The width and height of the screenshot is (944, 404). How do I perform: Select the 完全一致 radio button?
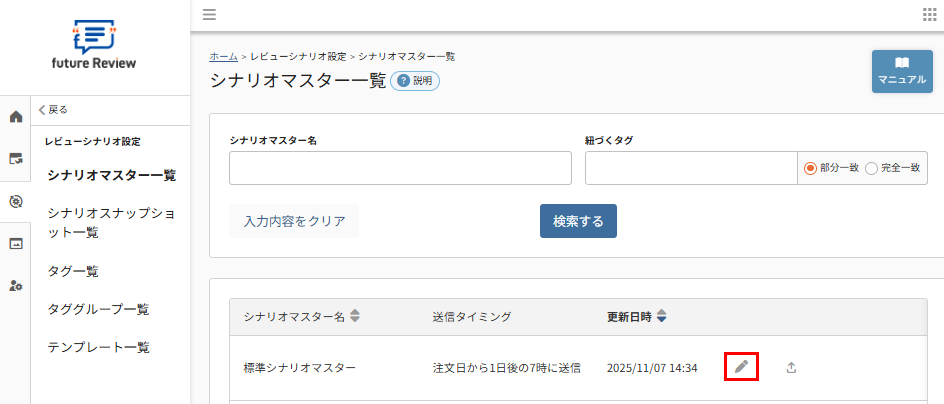pyautogui.click(x=871, y=168)
